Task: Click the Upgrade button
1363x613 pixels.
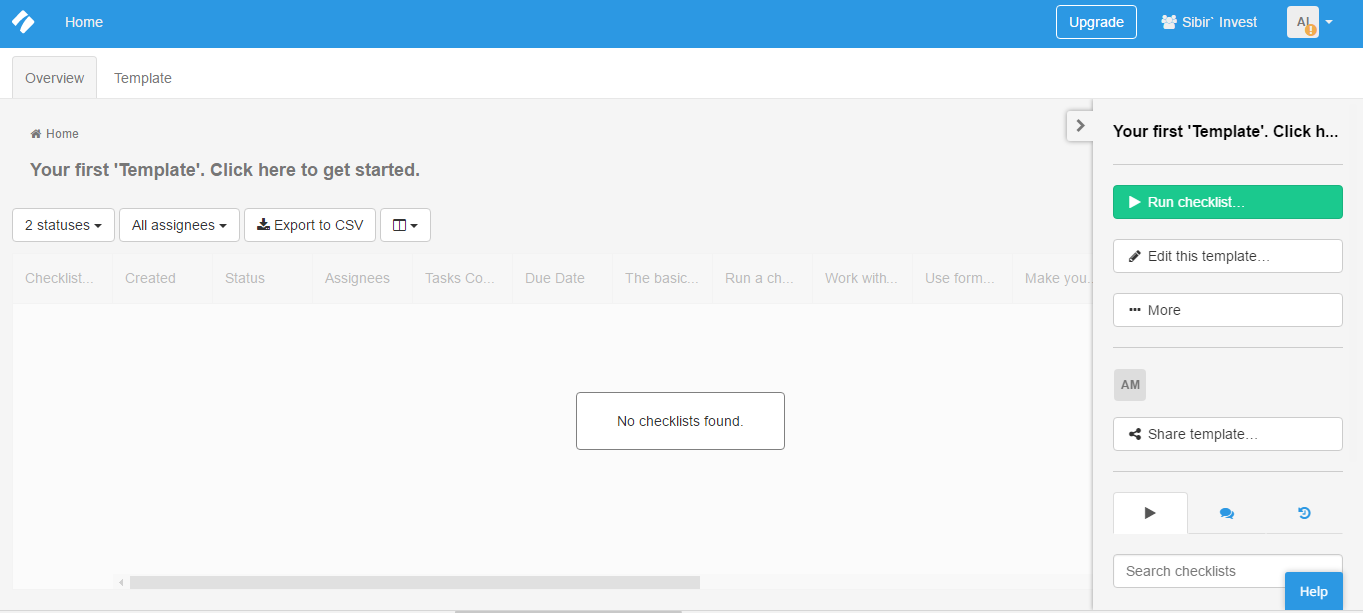Action: (x=1096, y=22)
